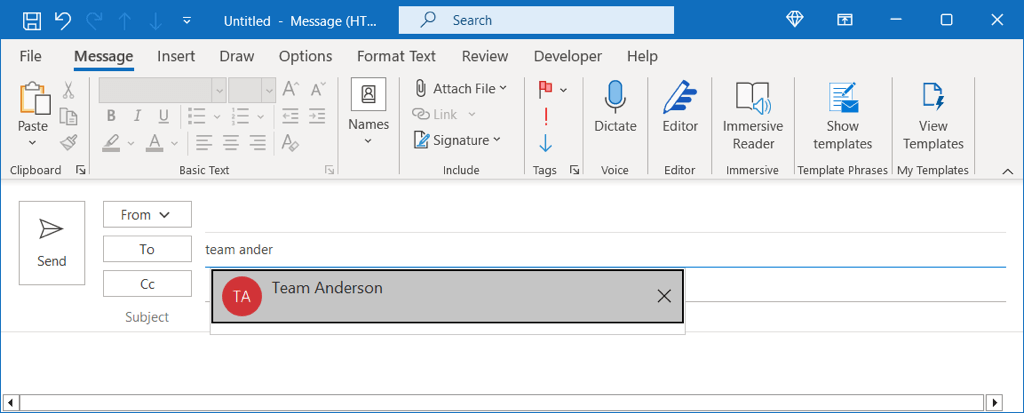Click the Dictate microphone icon
The height and width of the screenshot is (413, 1024).
(615, 97)
